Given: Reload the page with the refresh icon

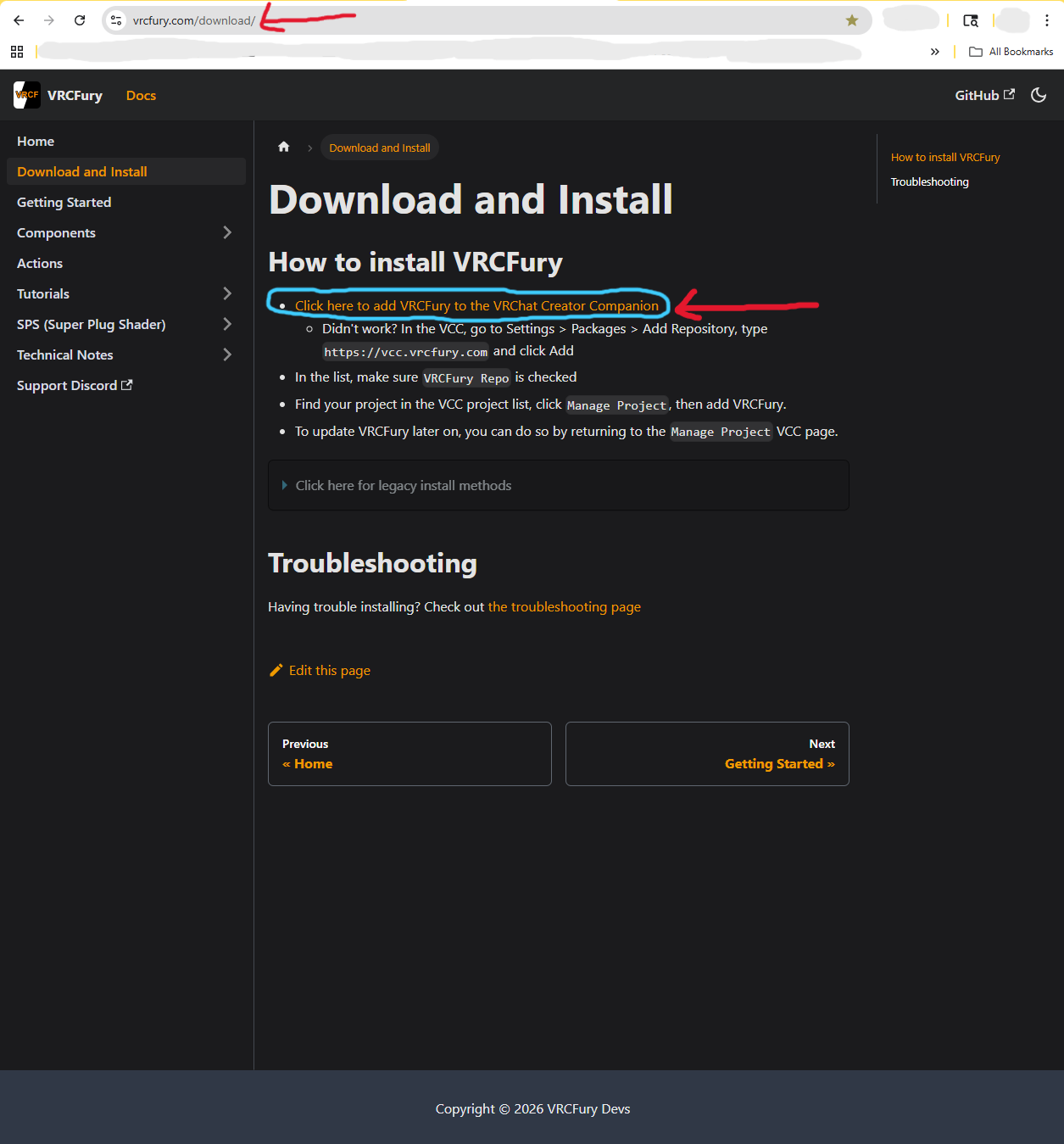Looking at the screenshot, I should coord(80,20).
